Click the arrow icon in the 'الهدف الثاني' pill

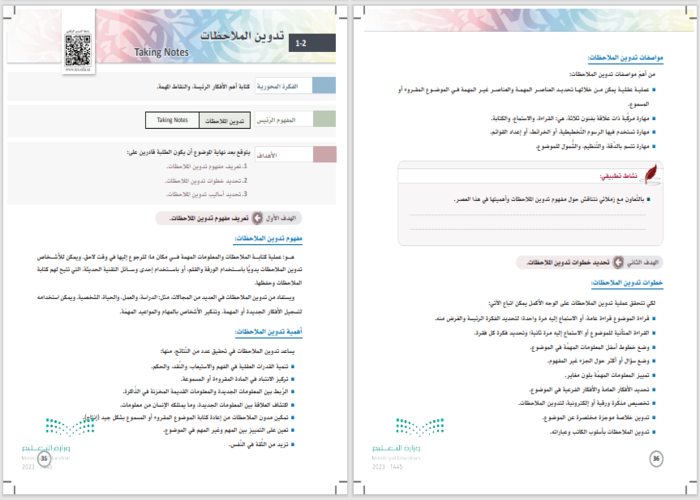click(x=618, y=262)
